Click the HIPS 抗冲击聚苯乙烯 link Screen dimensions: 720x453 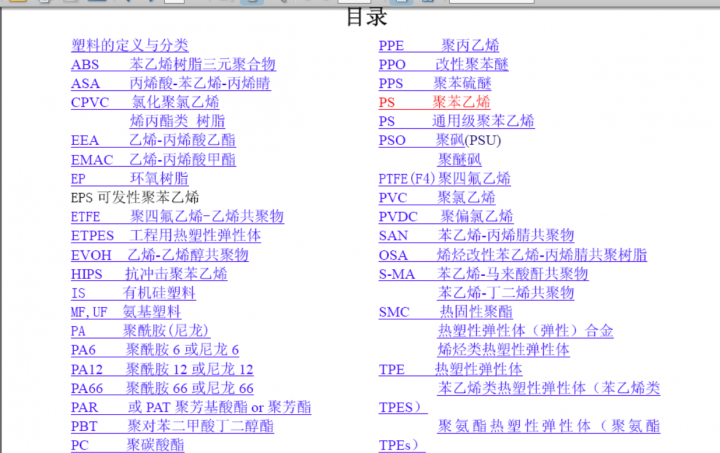point(149,273)
